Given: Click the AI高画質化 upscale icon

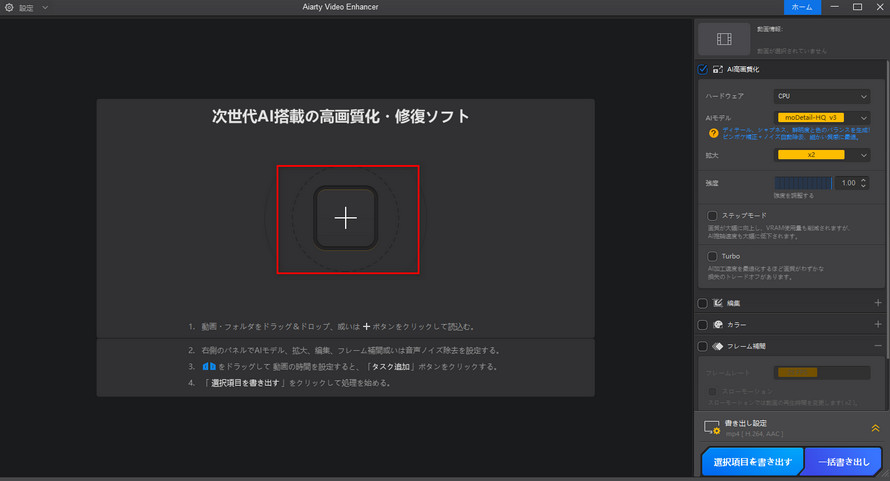Looking at the screenshot, I should coord(718,69).
